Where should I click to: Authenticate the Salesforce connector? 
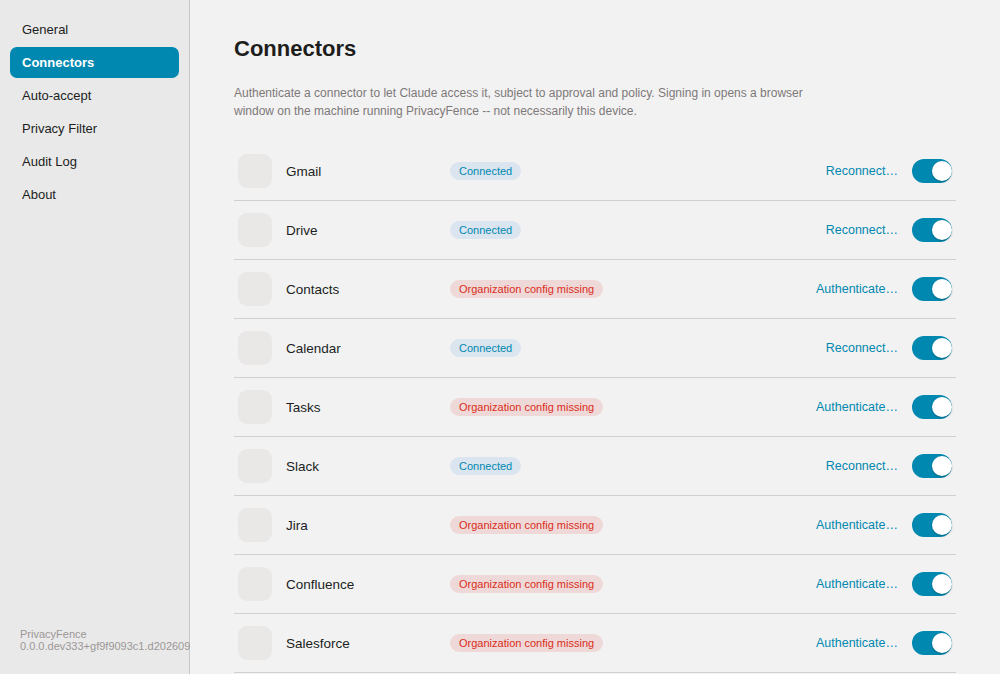(857, 643)
